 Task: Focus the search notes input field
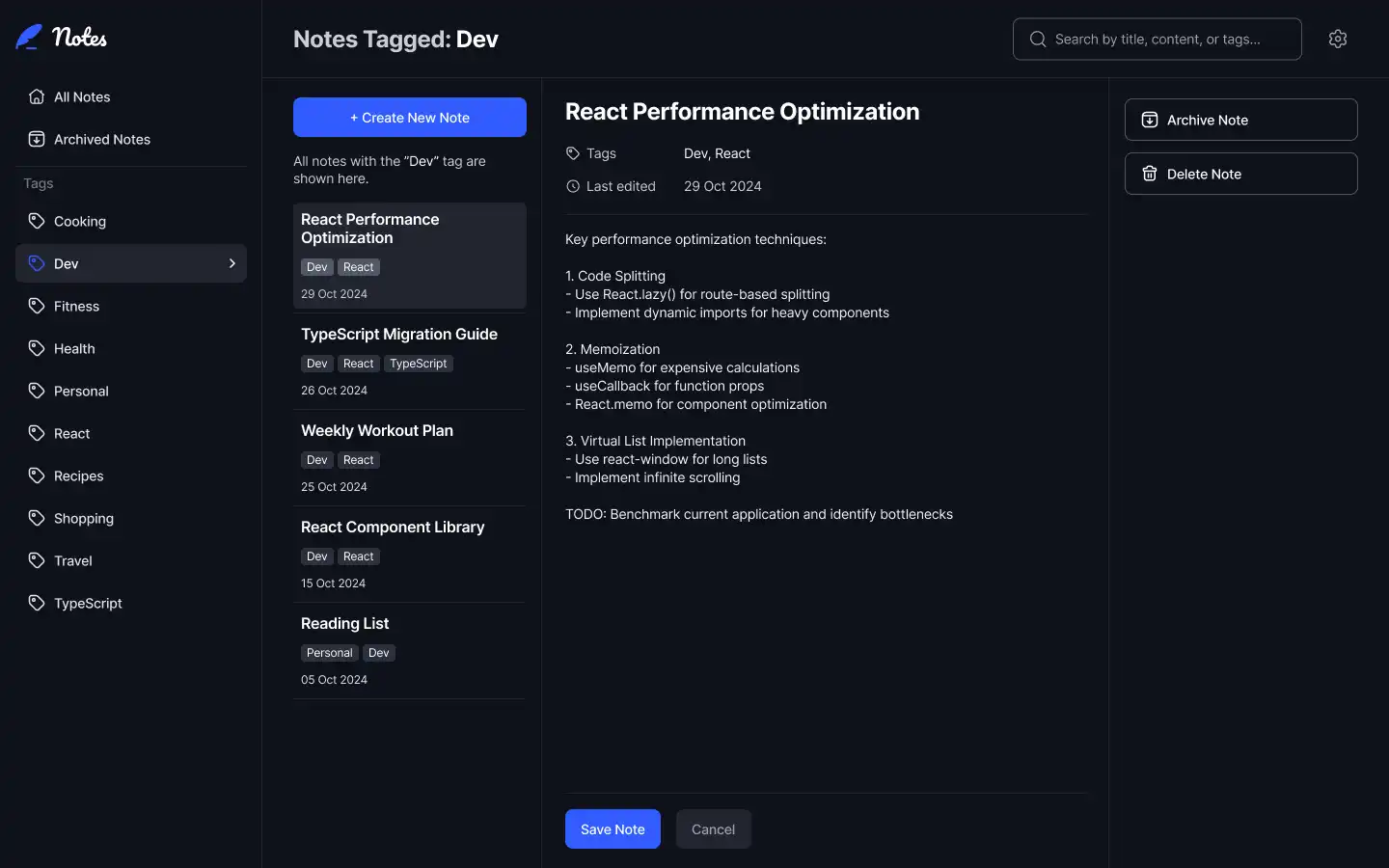(x=1167, y=39)
